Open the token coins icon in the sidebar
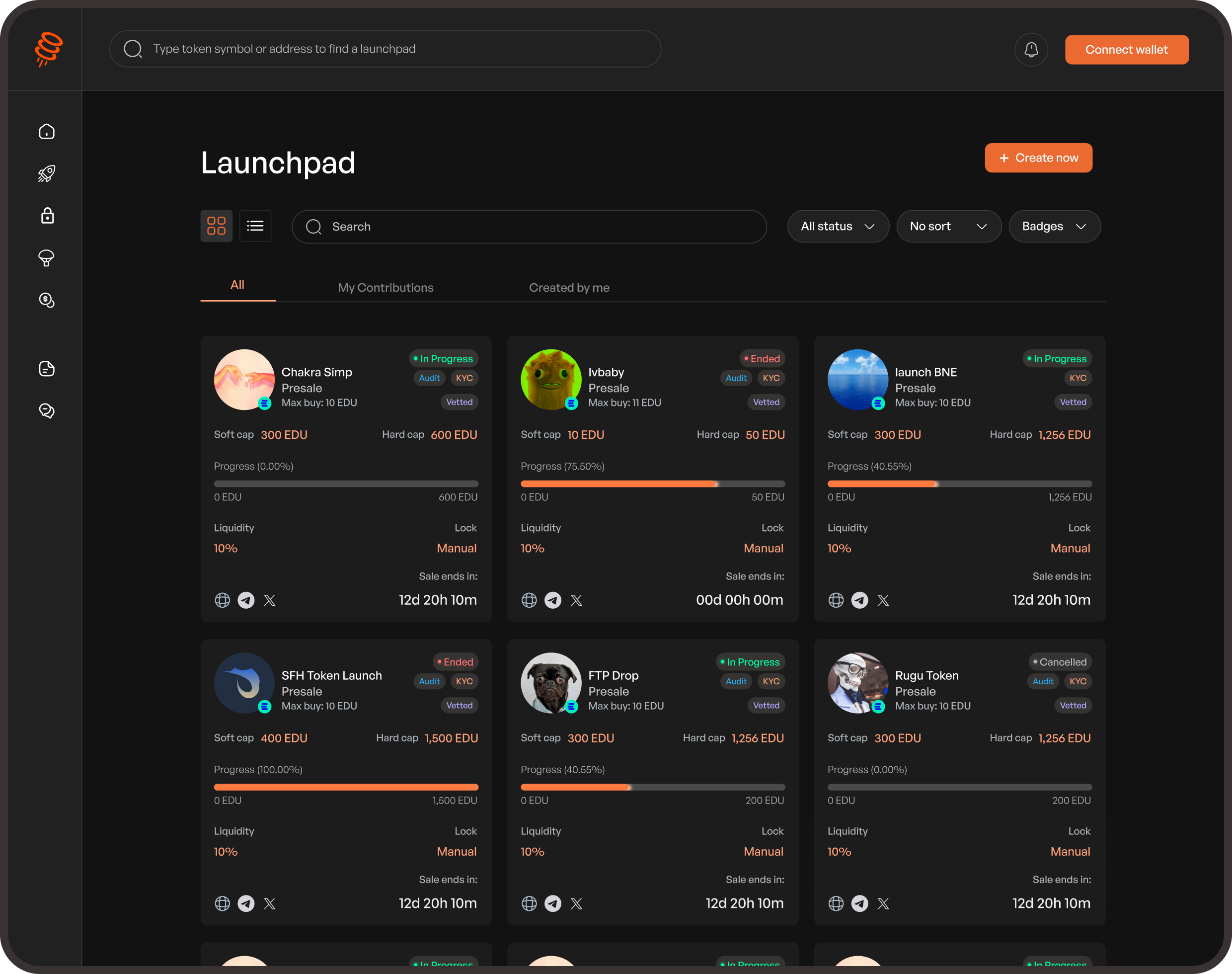The width and height of the screenshot is (1232, 974). pos(47,301)
